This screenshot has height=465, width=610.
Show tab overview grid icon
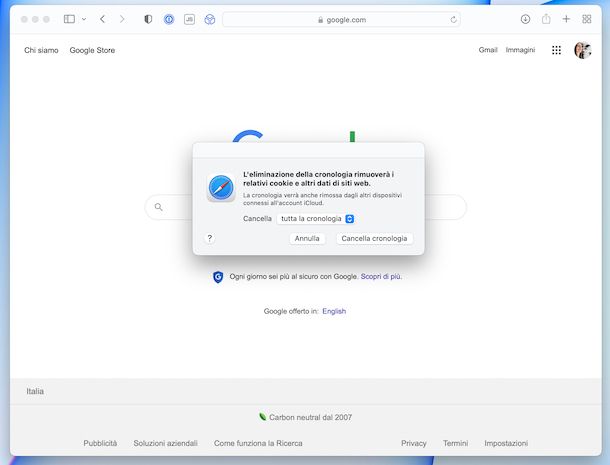tap(587, 19)
